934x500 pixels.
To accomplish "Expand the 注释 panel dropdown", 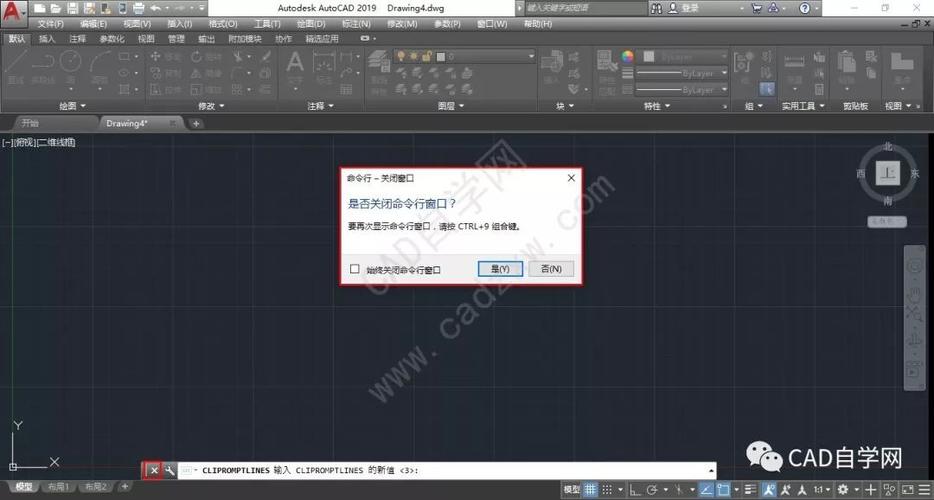I will (320, 105).
